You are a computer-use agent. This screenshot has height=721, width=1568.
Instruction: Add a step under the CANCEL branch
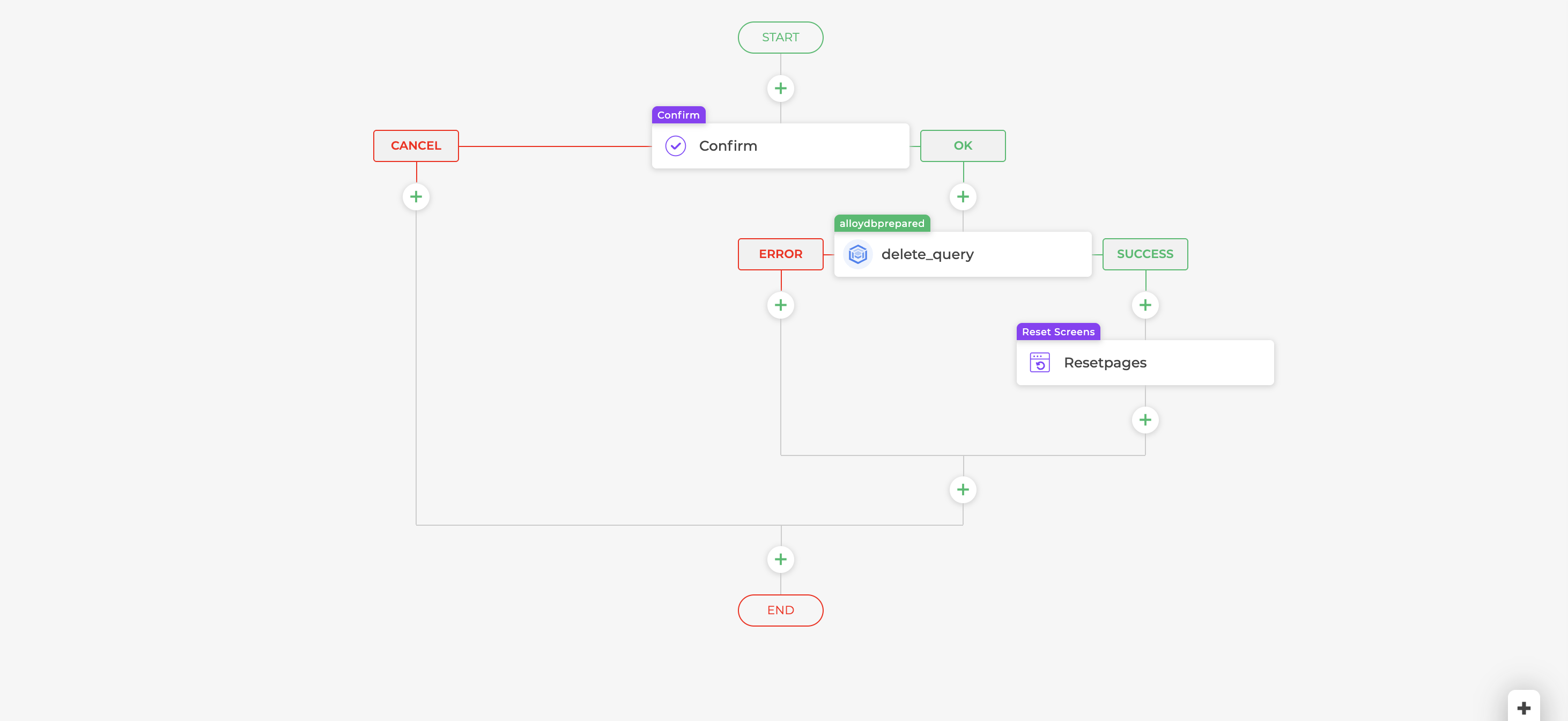[x=416, y=197]
